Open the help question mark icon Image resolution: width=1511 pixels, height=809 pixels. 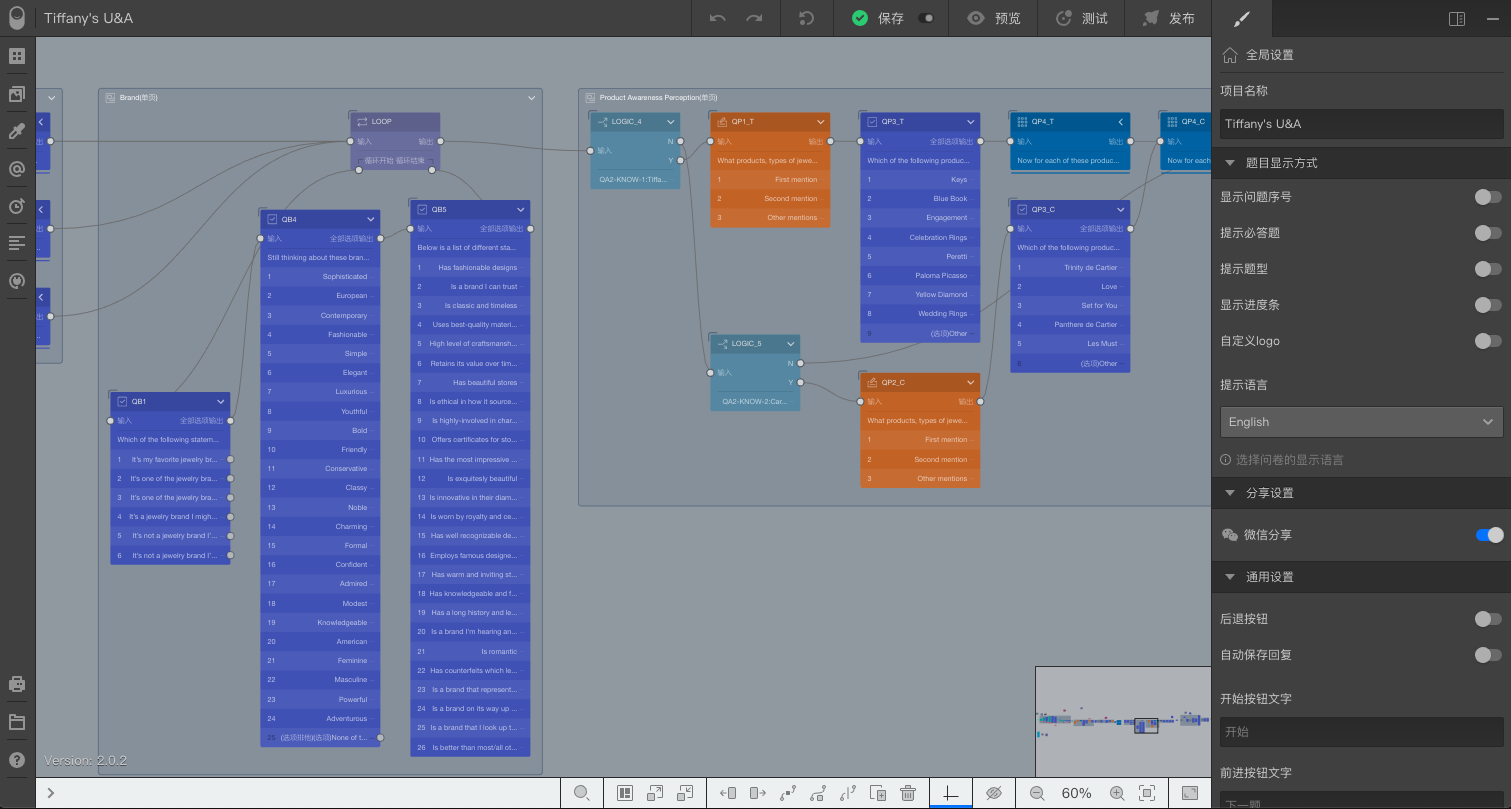coord(16,760)
